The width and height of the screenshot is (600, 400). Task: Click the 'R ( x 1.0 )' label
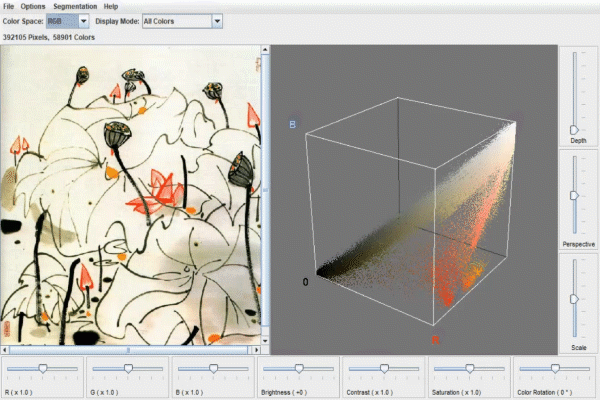(19, 392)
